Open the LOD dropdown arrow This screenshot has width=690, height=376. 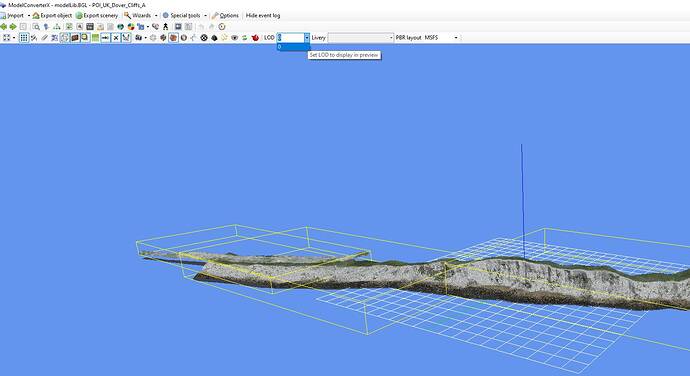(307, 38)
